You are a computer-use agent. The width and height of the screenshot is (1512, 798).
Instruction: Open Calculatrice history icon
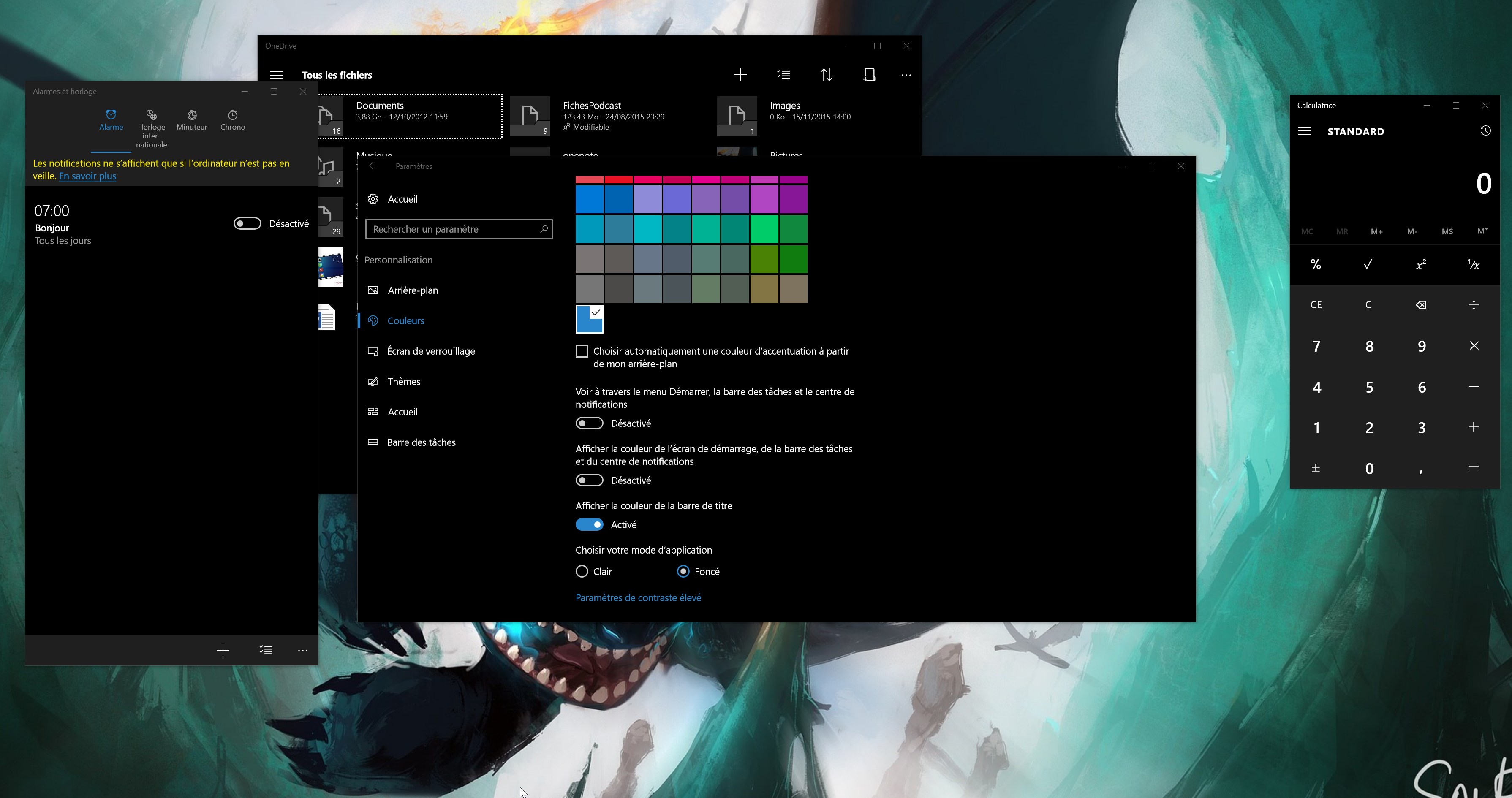[1485, 130]
